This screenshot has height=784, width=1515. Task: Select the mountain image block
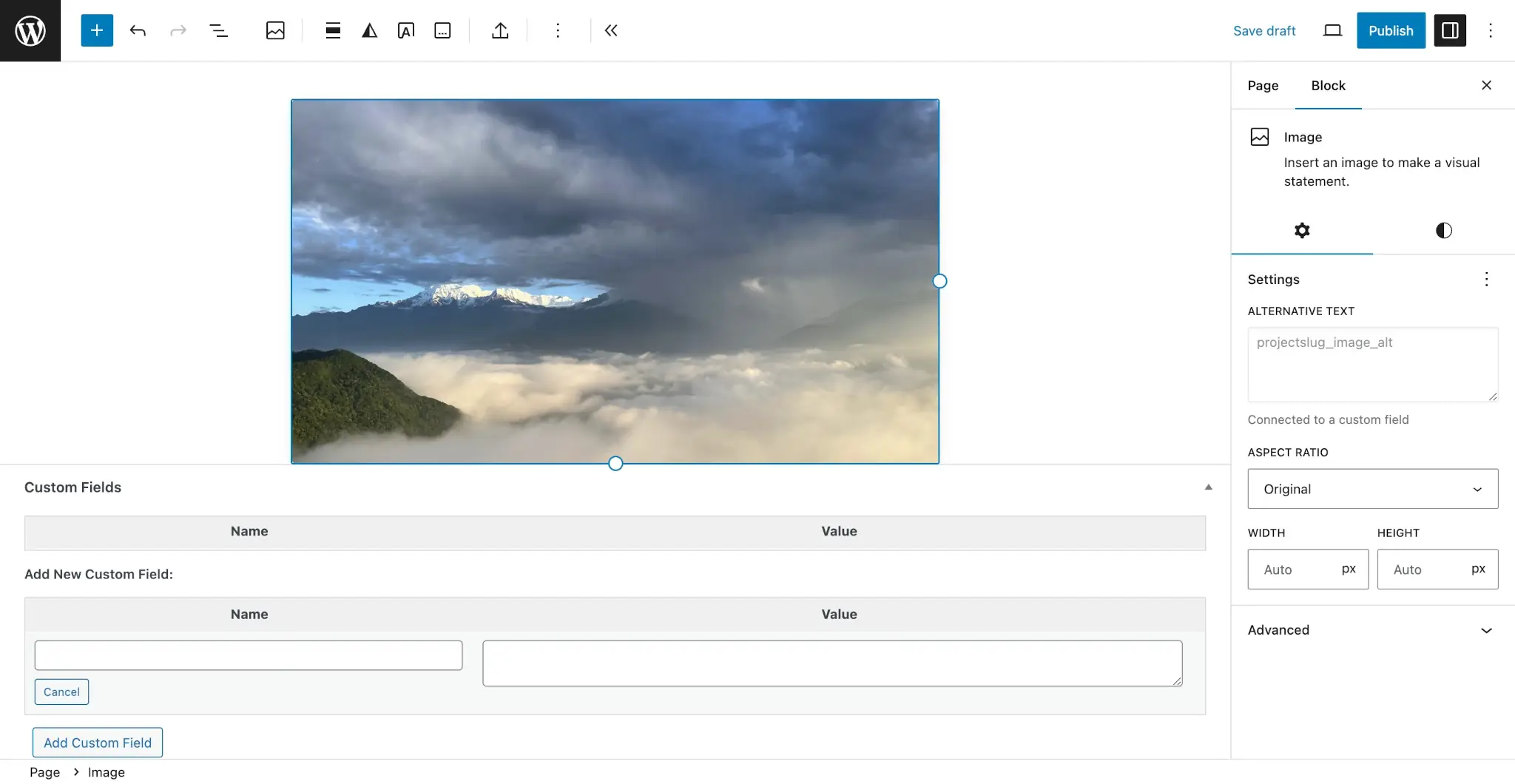tap(615, 281)
